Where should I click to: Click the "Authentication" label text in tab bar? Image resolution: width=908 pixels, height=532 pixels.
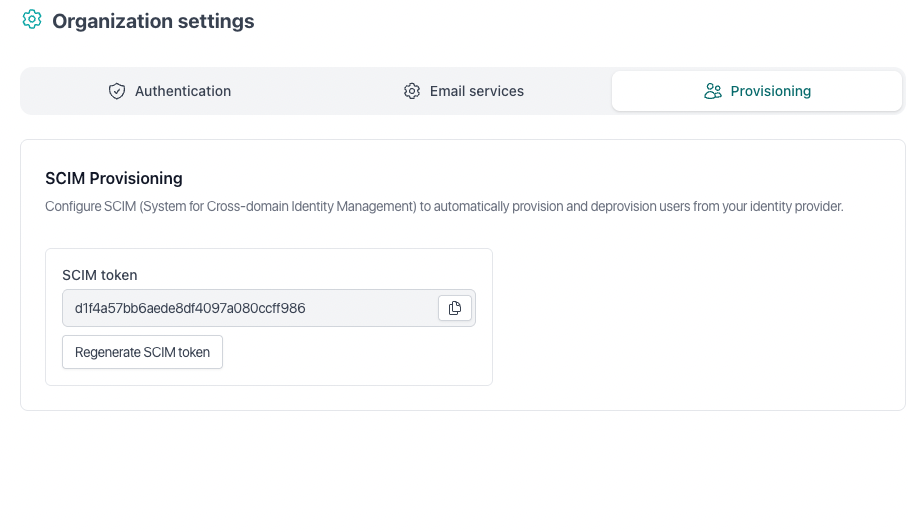(183, 91)
